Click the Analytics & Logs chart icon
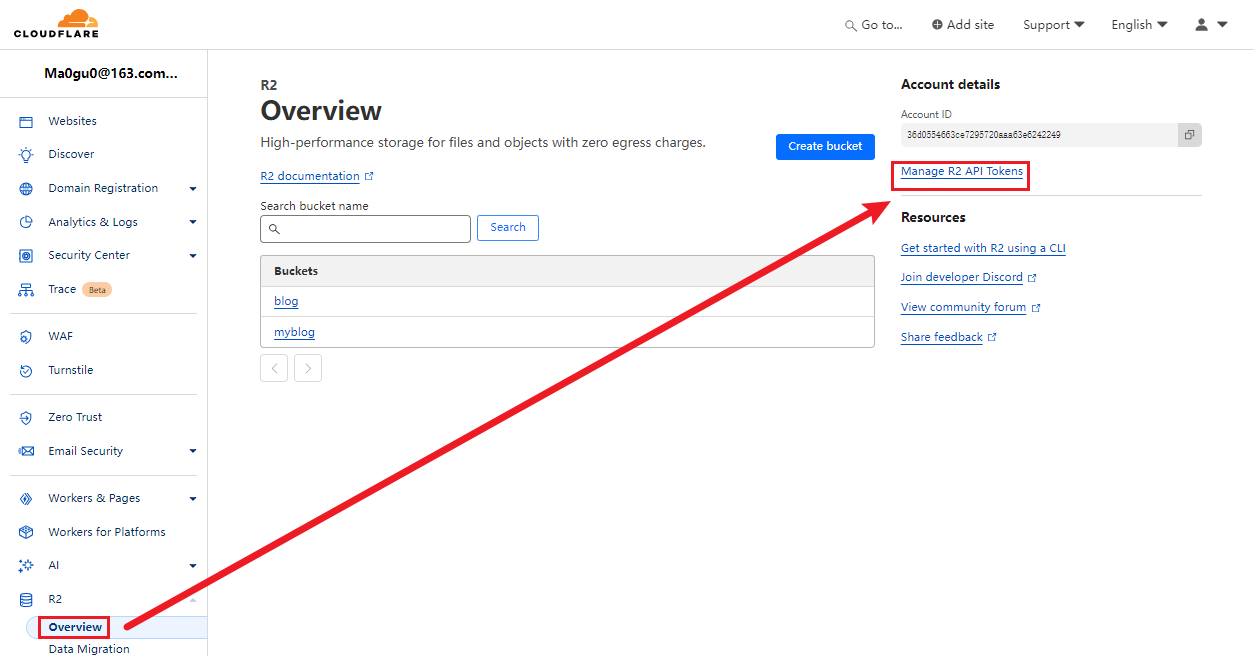The width and height of the screenshot is (1254, 656). (x=26, y=222)
